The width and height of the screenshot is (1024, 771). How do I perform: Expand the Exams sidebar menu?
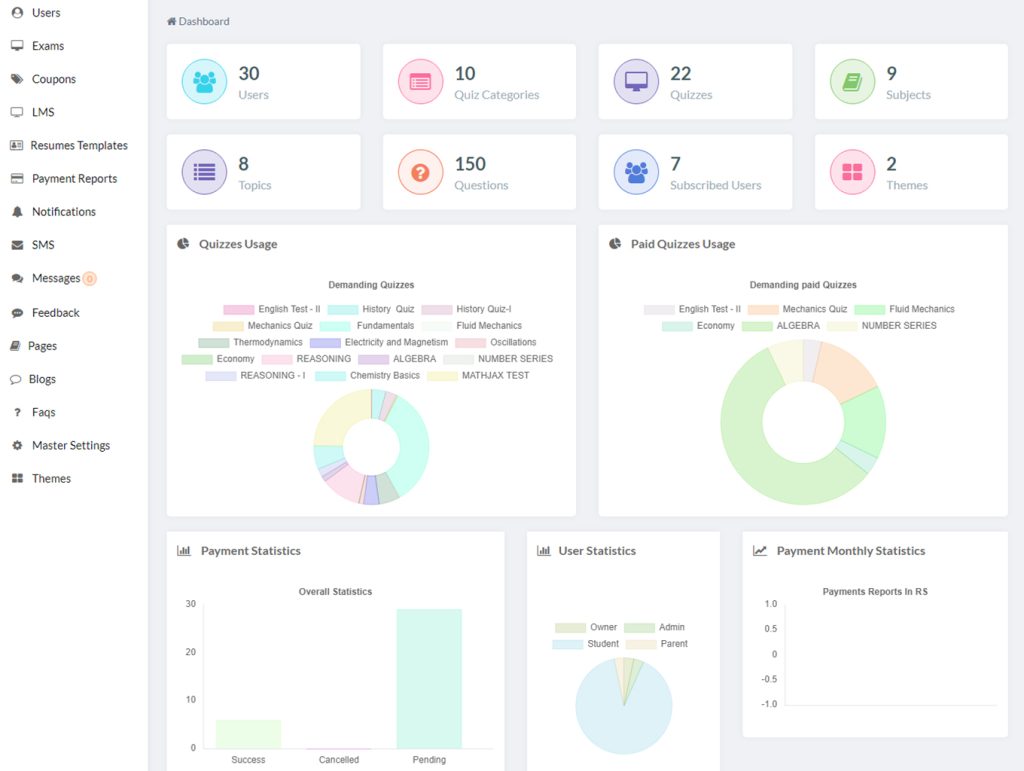click(47, 46)
